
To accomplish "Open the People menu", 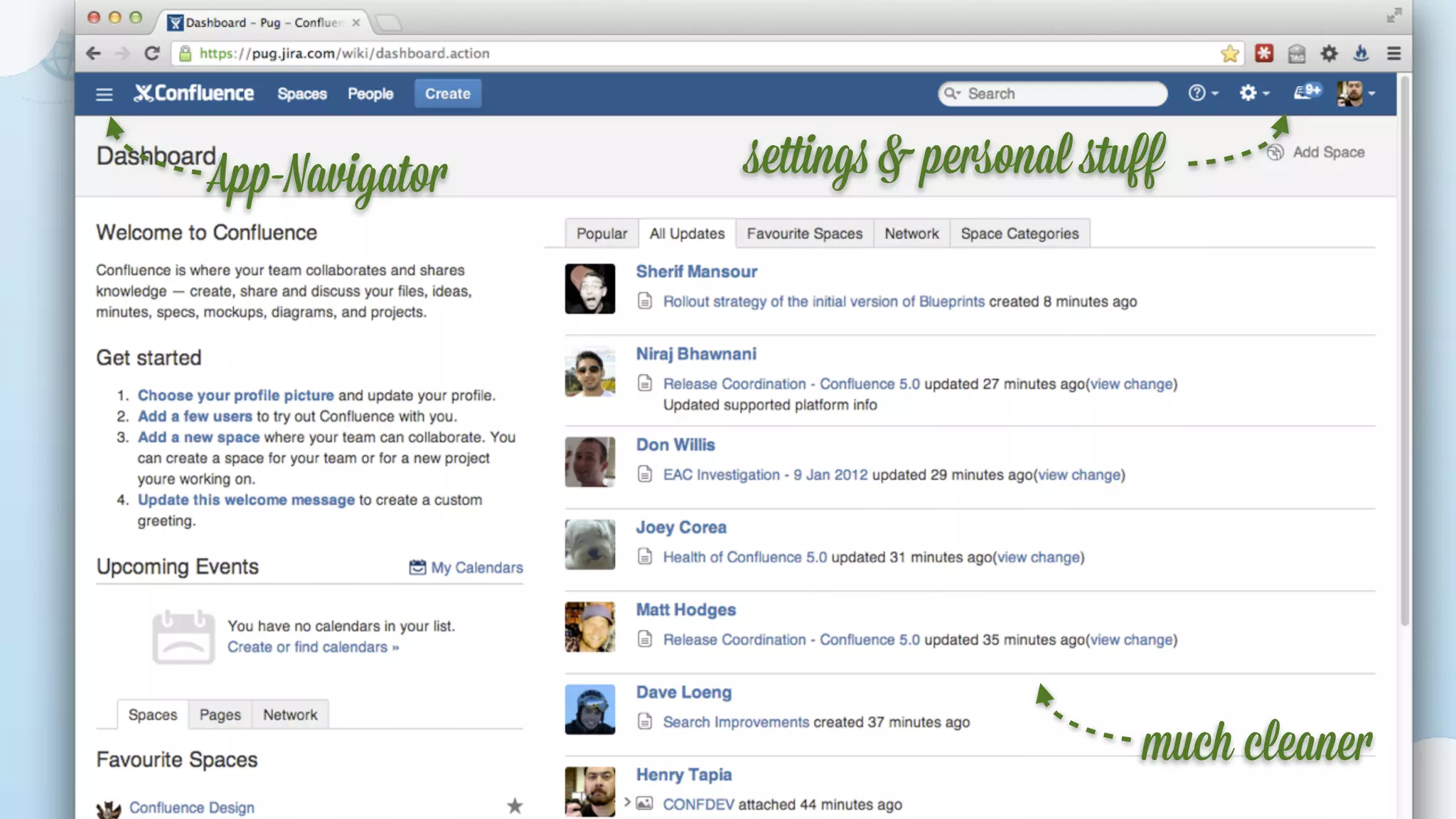I will pos(370,94).
